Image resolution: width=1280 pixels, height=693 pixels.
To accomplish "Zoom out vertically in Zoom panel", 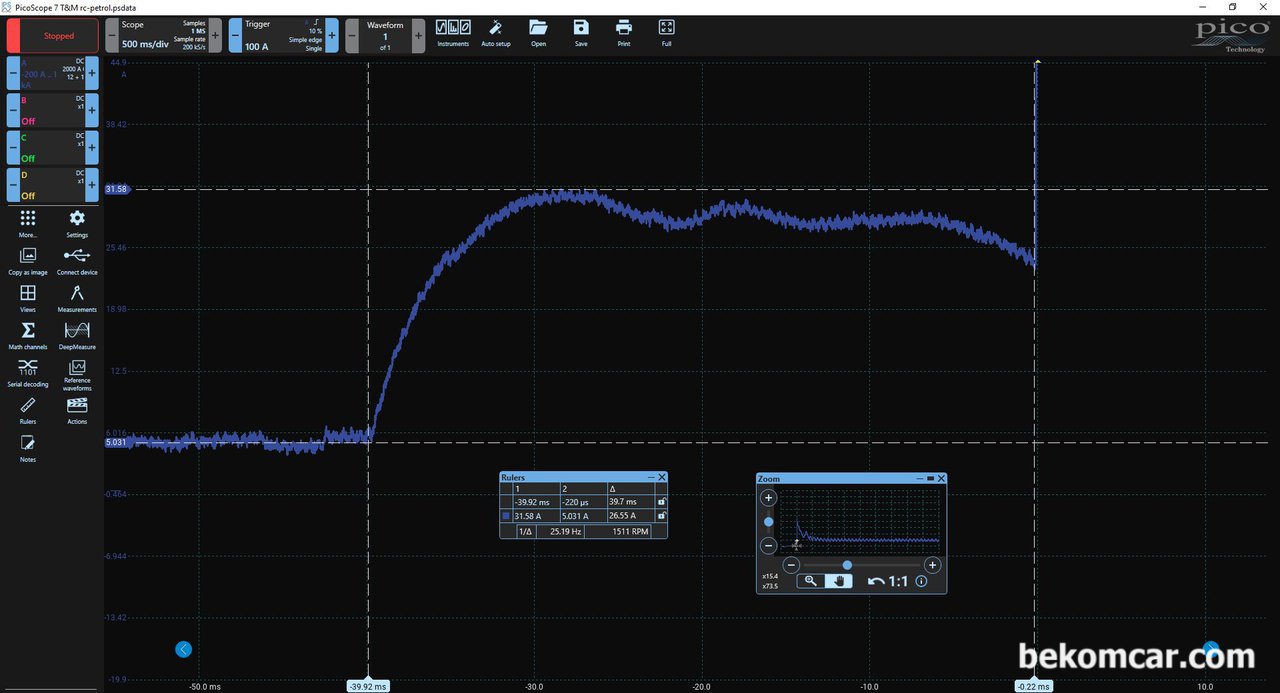I will 769,546.
